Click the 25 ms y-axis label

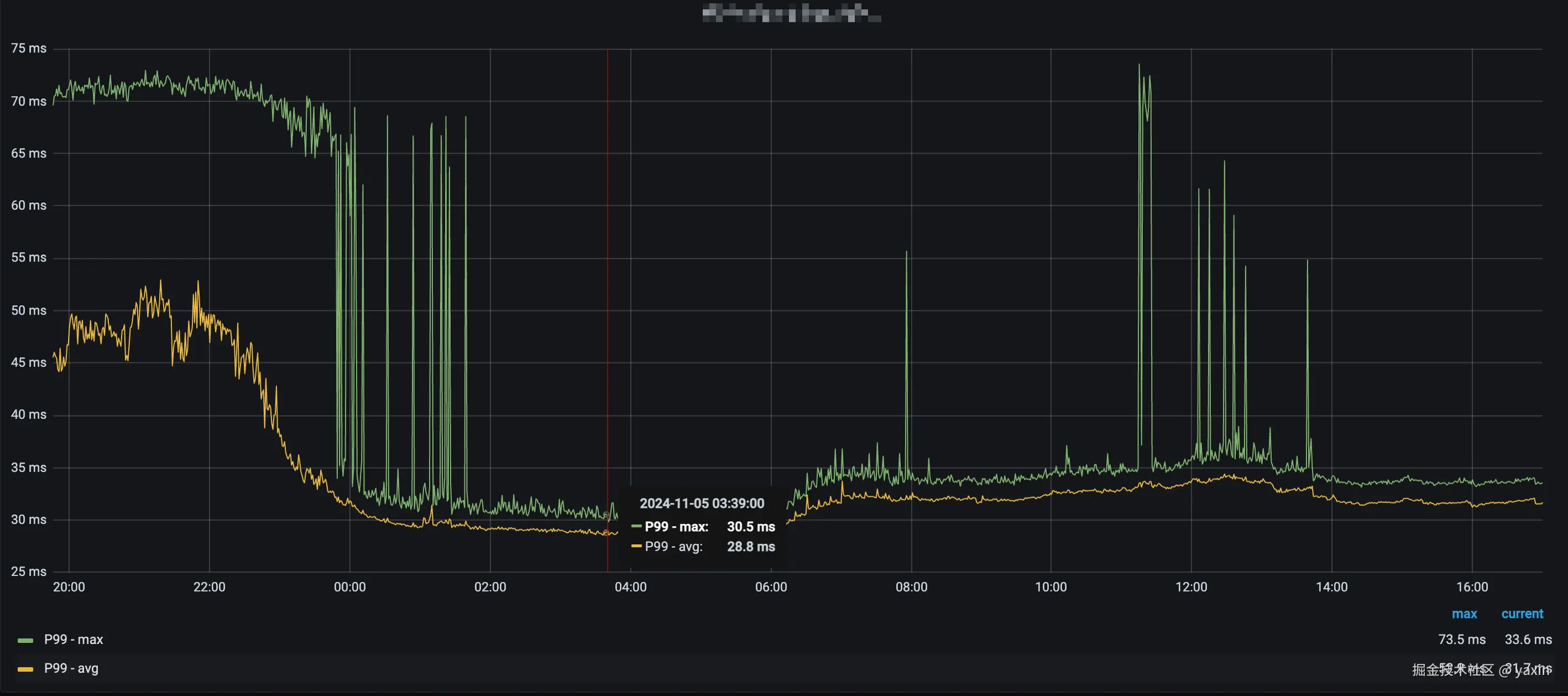29,571
